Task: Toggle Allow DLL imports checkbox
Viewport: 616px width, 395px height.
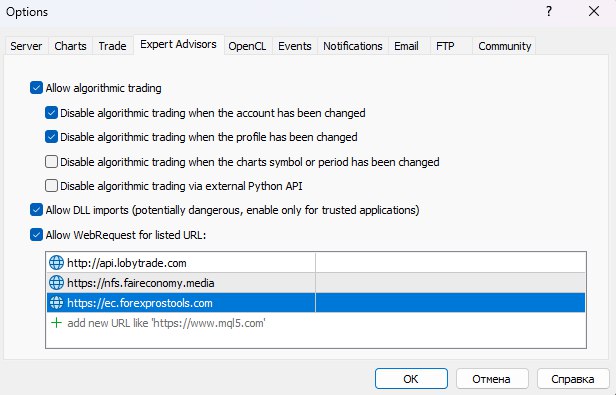Action: point(36,210)
